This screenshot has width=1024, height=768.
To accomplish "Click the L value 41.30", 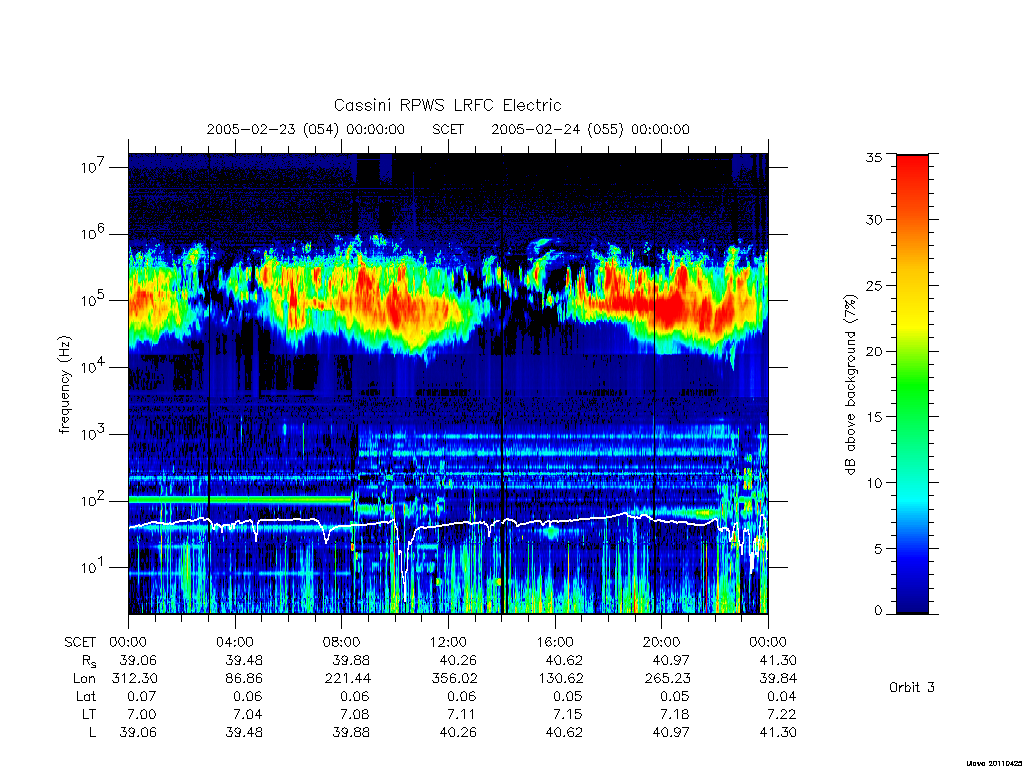I will (x=778, y=733).
